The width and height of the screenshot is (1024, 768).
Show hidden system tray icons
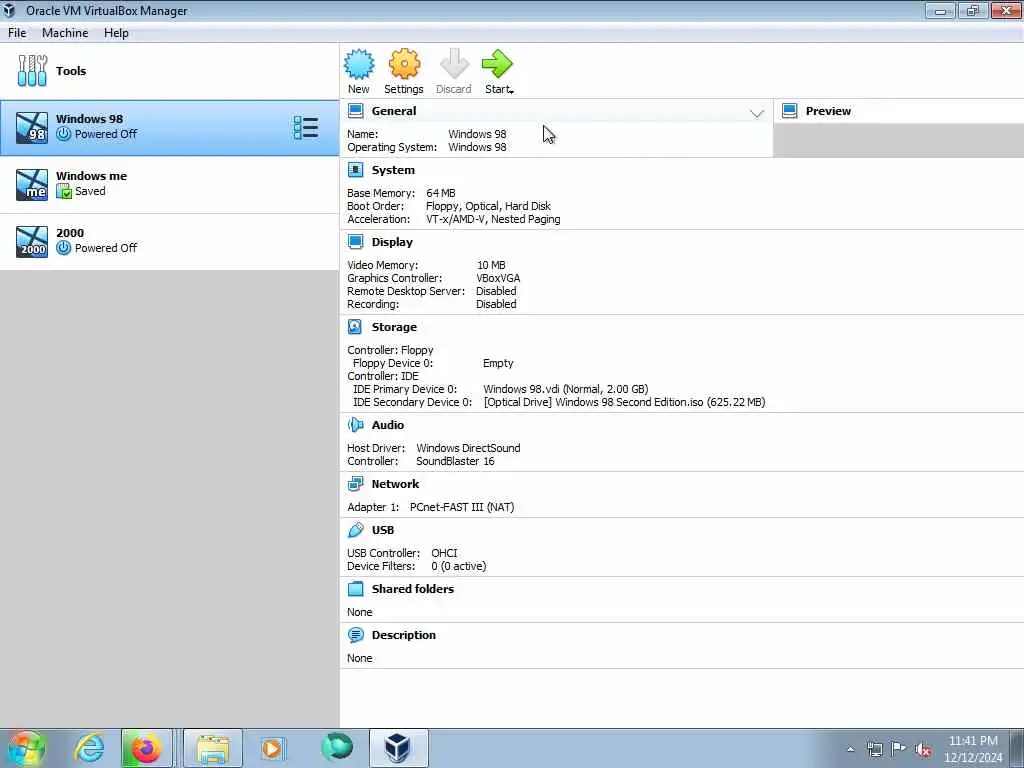pos(850,750)
